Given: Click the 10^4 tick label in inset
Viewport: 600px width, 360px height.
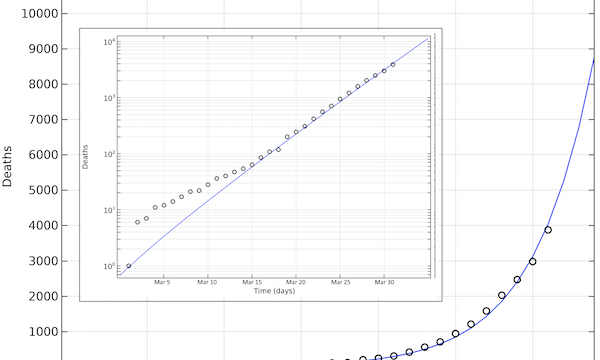Looking at the screenshot, I should [109, 41].
